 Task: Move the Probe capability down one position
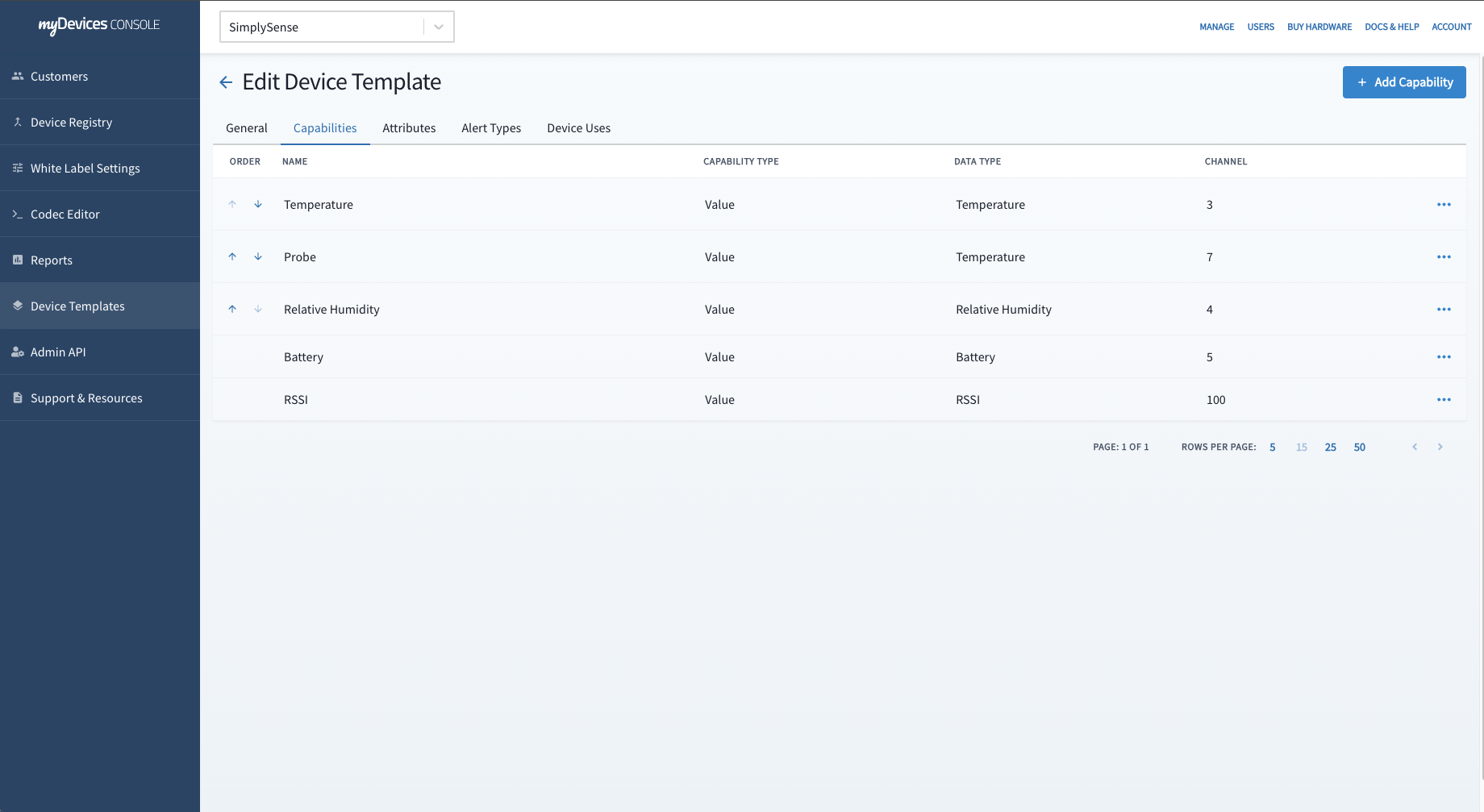point(258,257)
